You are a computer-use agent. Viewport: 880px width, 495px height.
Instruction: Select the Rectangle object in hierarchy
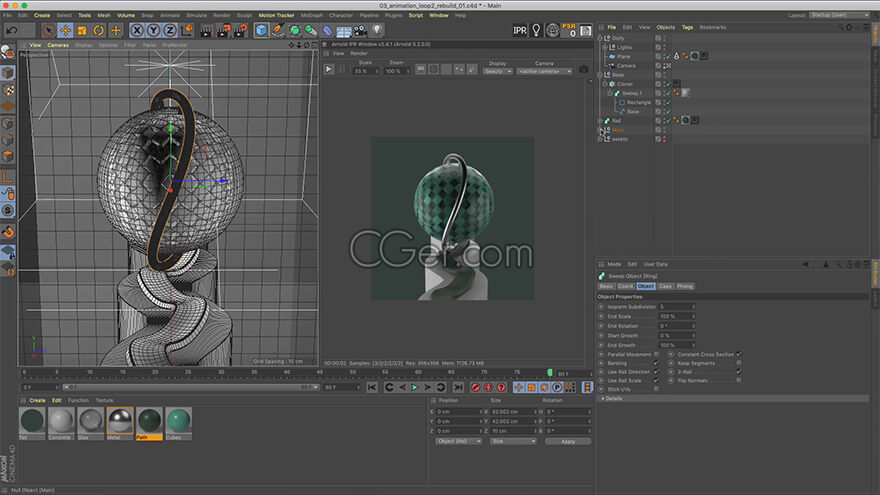638,102
